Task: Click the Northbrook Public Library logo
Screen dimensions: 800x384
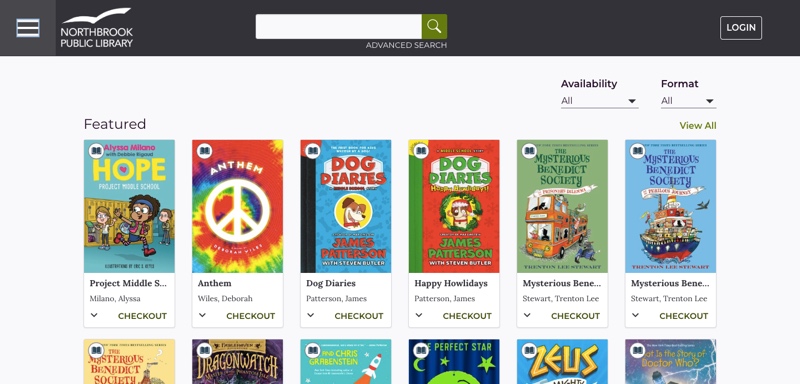Action: 96,28
